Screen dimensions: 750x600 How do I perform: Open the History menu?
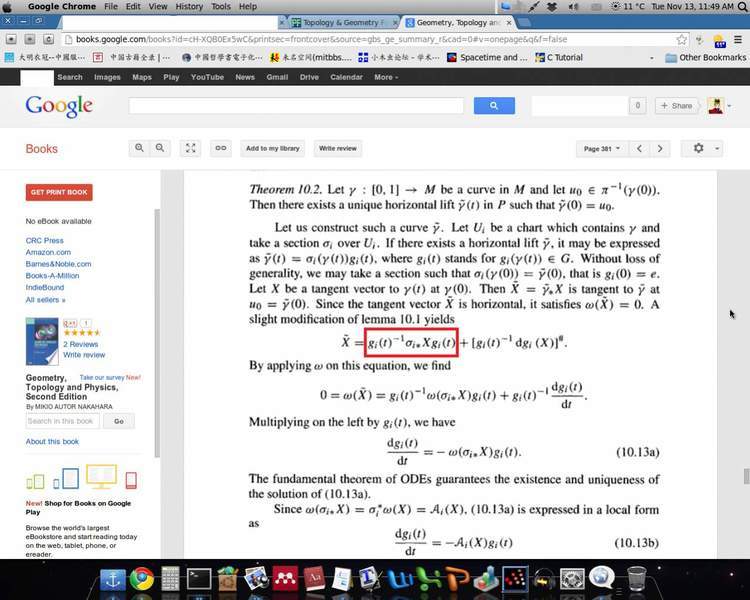click(x=189, y=6)
